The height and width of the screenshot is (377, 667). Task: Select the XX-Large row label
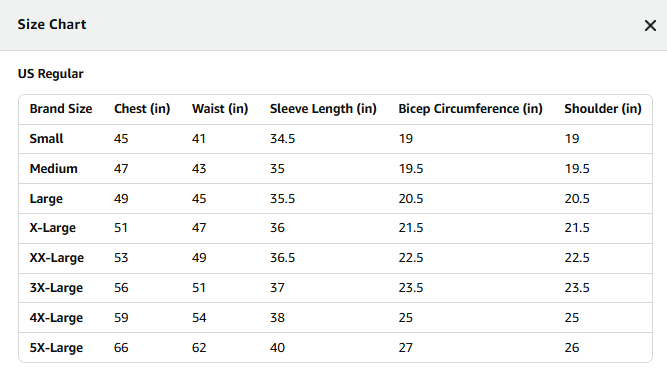coord(57,258)
